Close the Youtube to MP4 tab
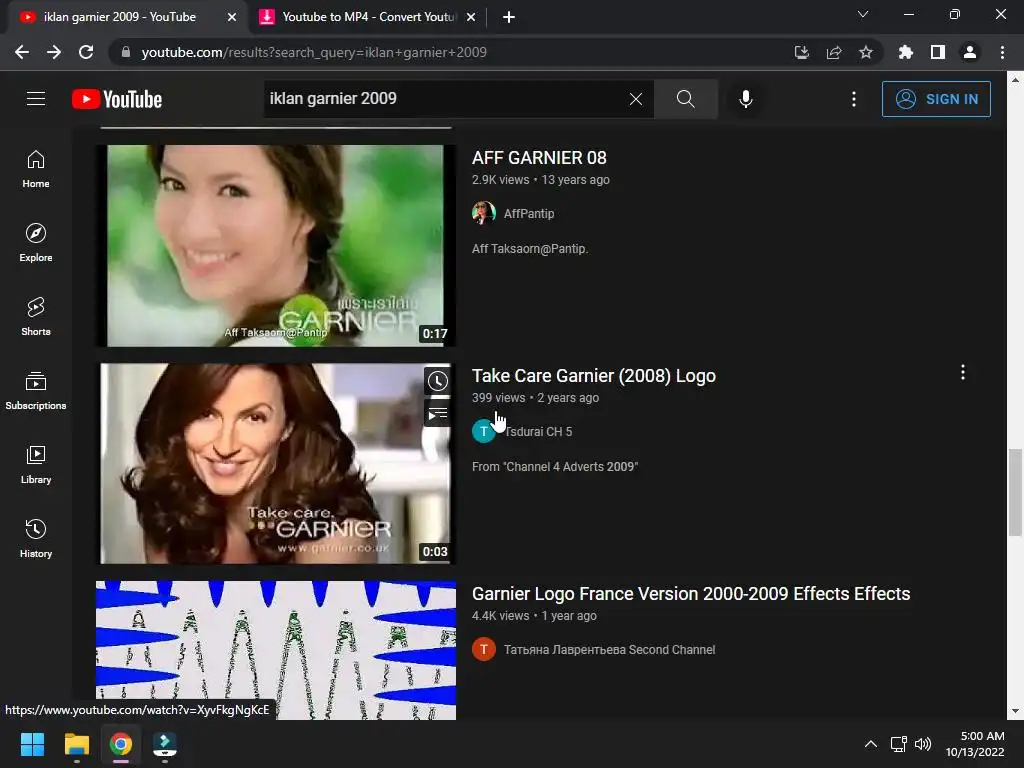 tap(470, 18)
